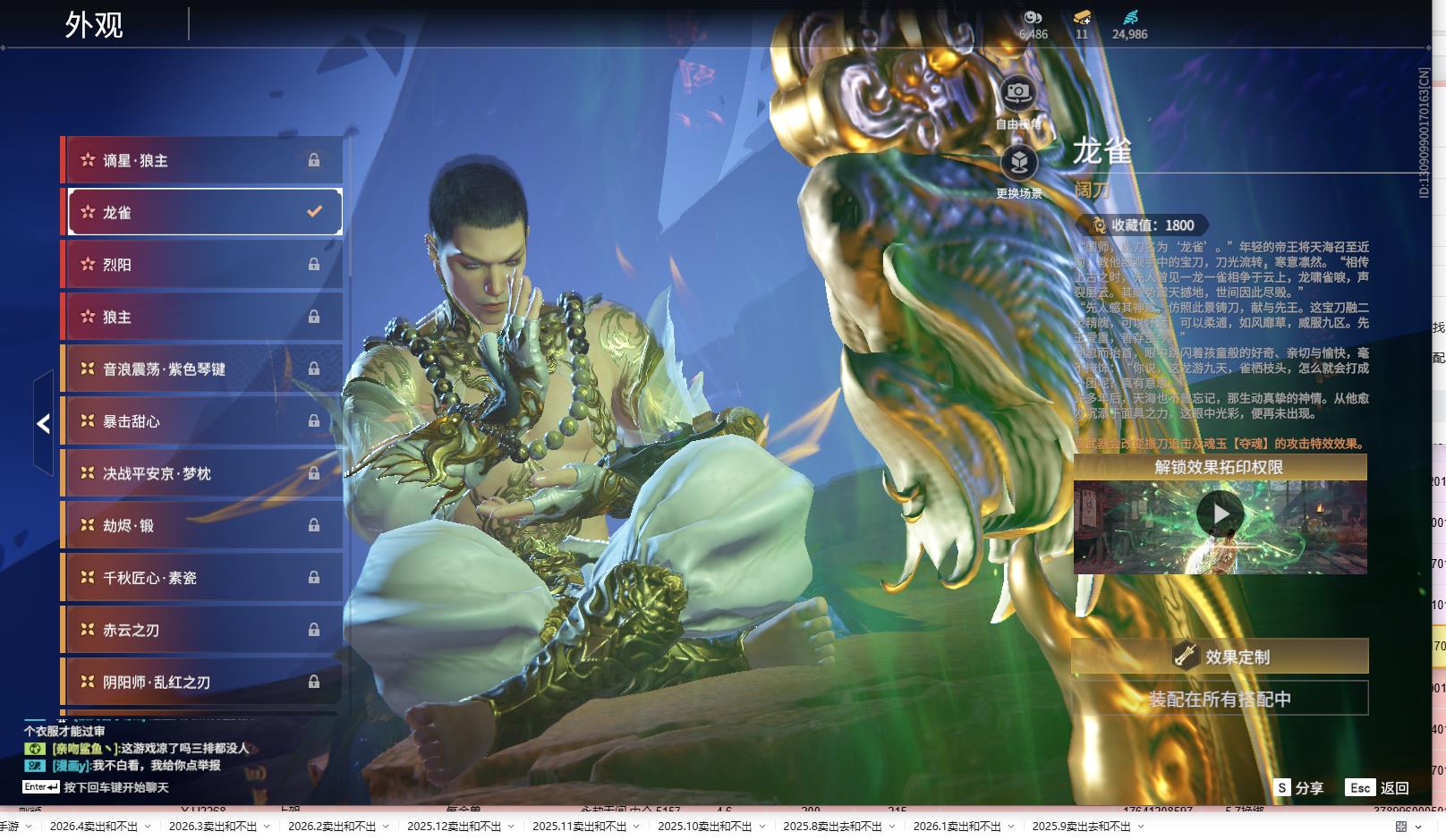1446x840 pixels.
Task: Click the 效果定制 customize effects button
Action: 1220,657
